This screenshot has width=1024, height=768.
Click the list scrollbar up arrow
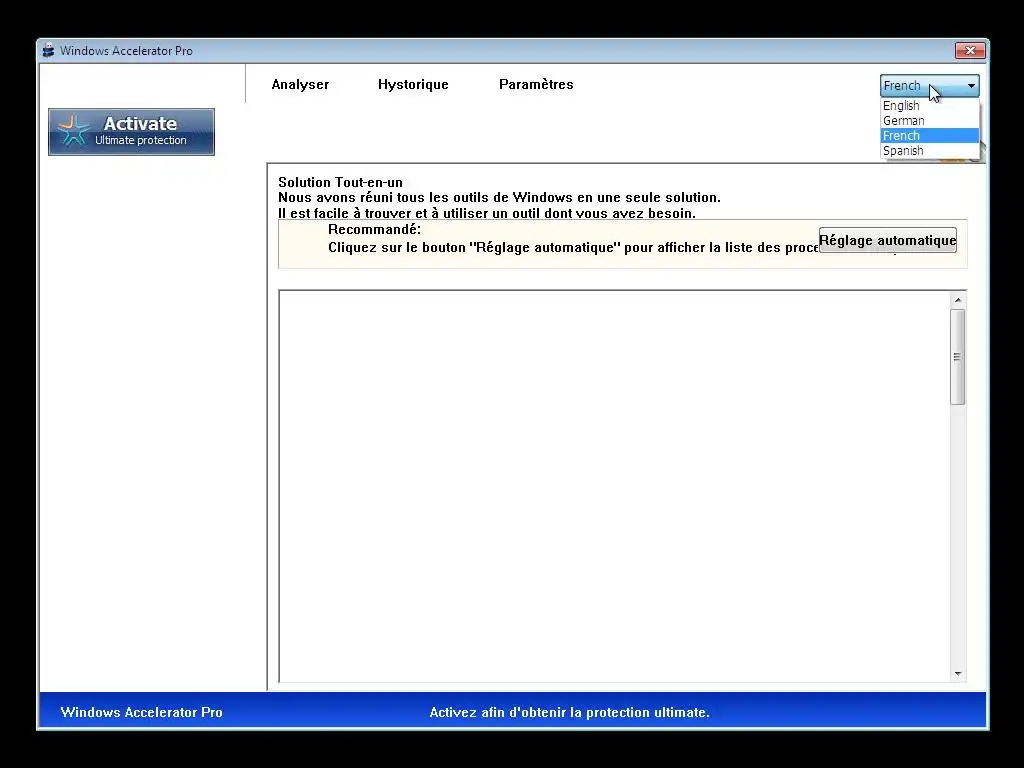point(957,300)
